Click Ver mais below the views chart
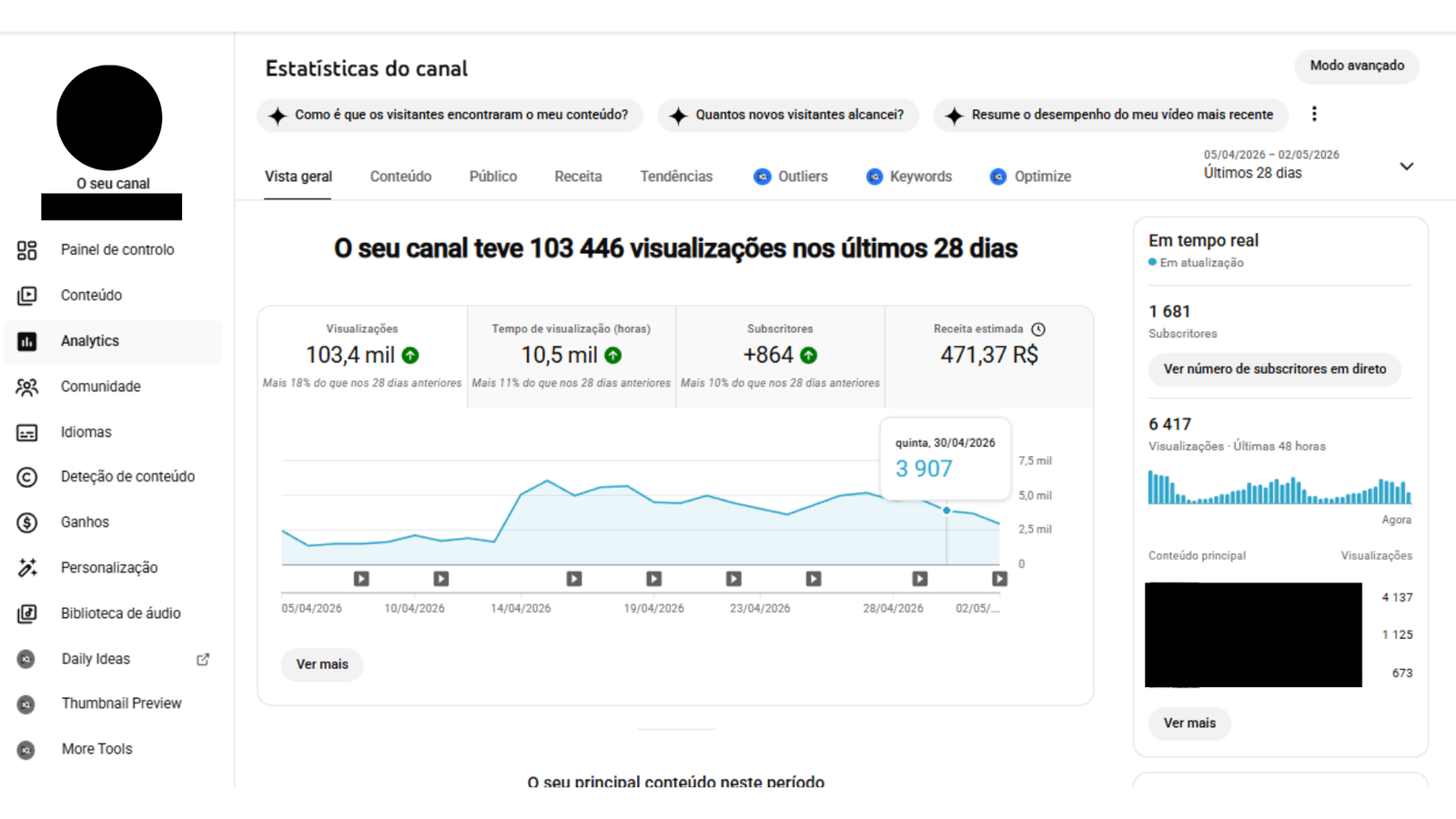The height and width of the screenshot is (819, 1456). (322, 664)
